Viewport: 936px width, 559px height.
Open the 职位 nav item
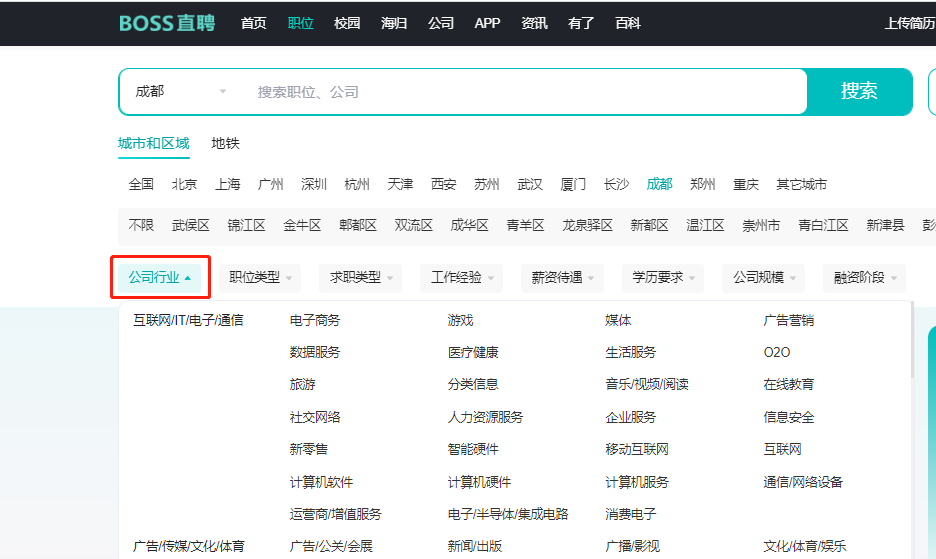pos(300,23)
